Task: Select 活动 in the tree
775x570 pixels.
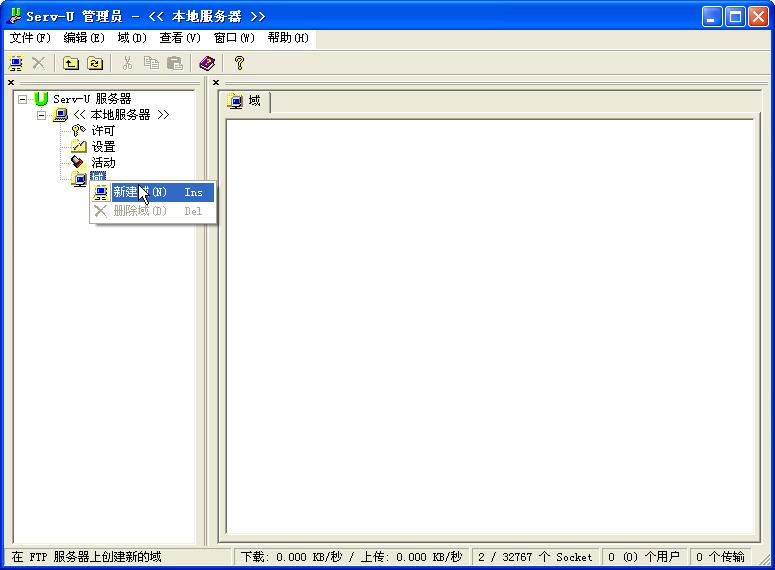Action: [x=103, y=163]
